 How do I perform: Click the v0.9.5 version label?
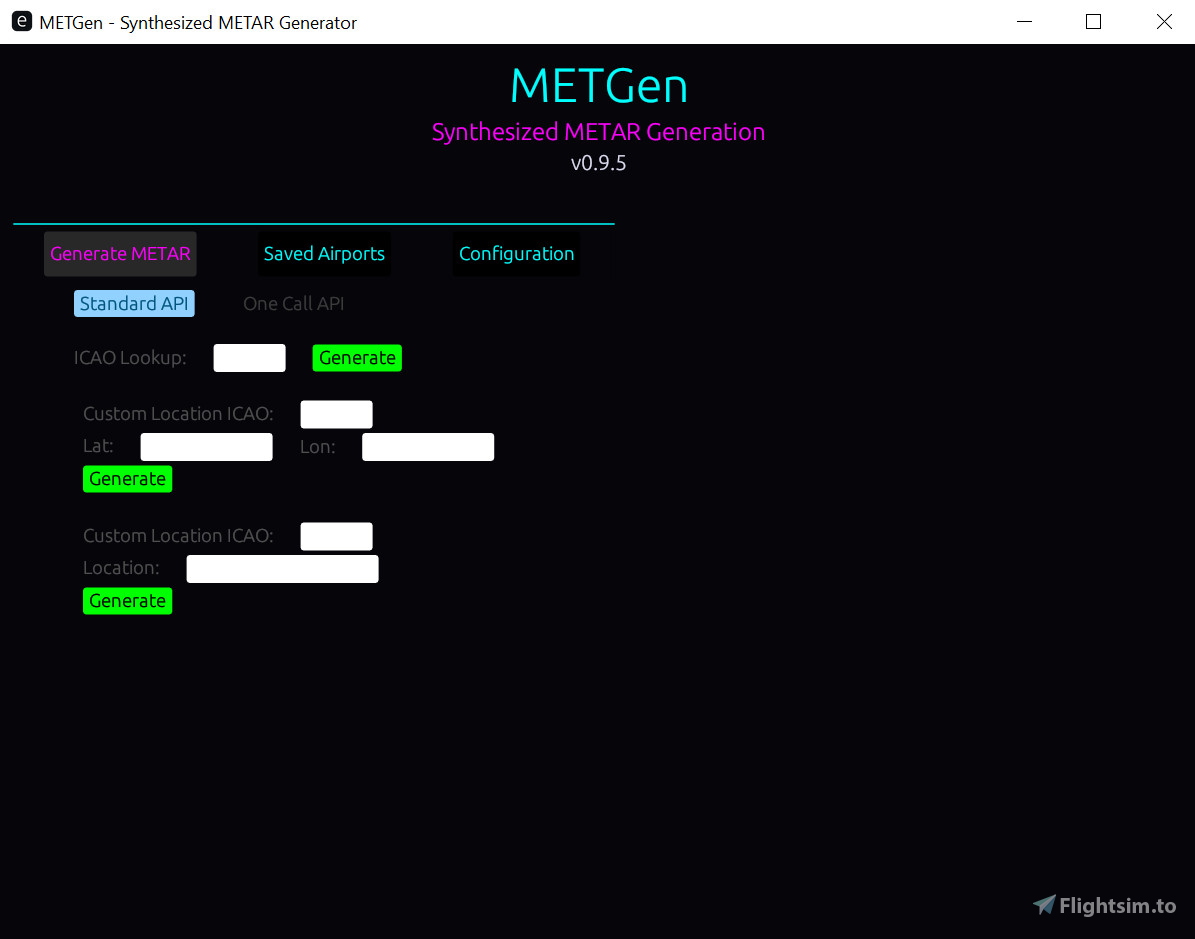[x=598, y=163]
